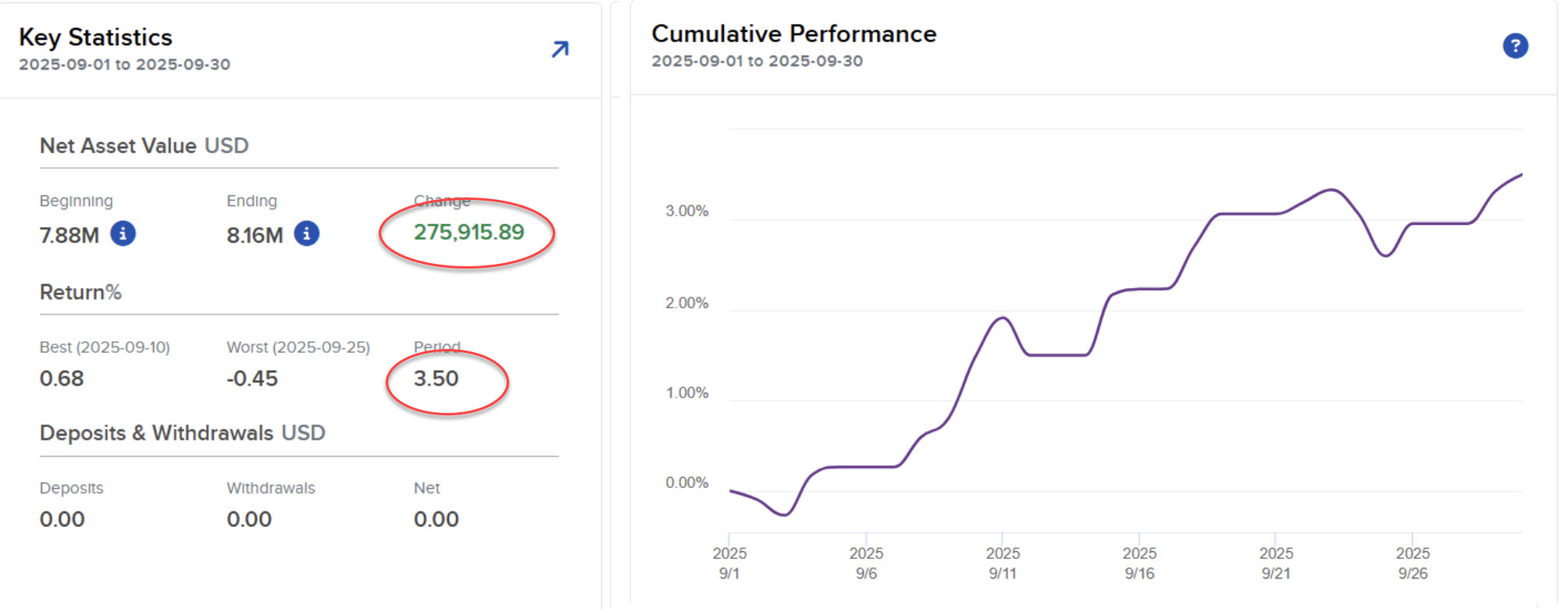This screenshot has height=609, width=1568.
Task: Click the Deposits & Withdrawals USD heading
Action: tap(182, 433)
